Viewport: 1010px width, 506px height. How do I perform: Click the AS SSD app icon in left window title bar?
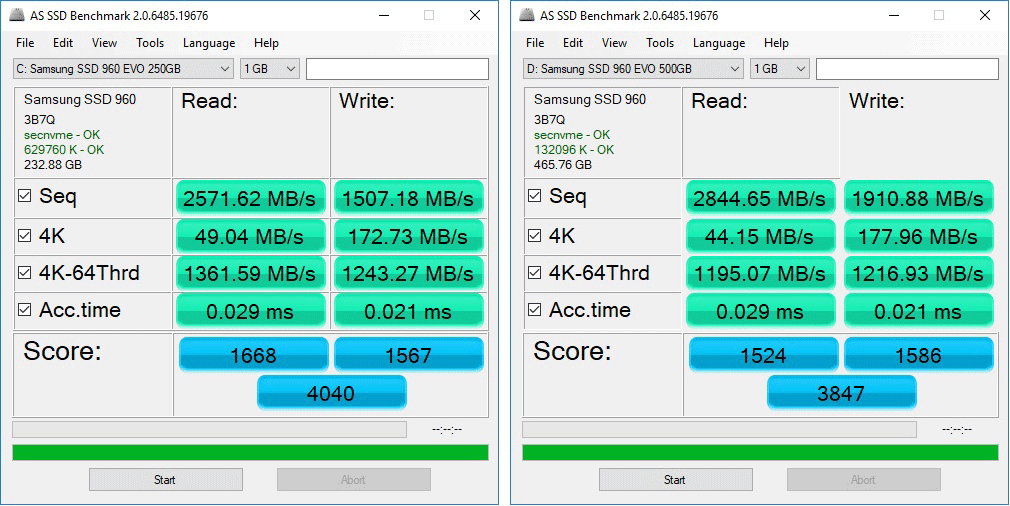coord(17,15)
